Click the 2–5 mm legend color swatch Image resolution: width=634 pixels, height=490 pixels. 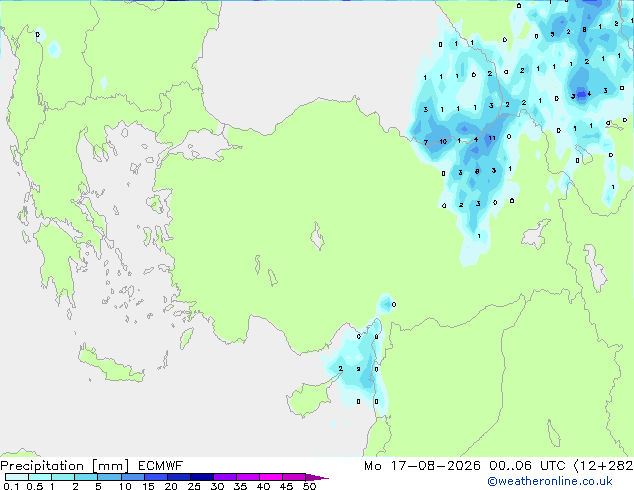[86, 477]
